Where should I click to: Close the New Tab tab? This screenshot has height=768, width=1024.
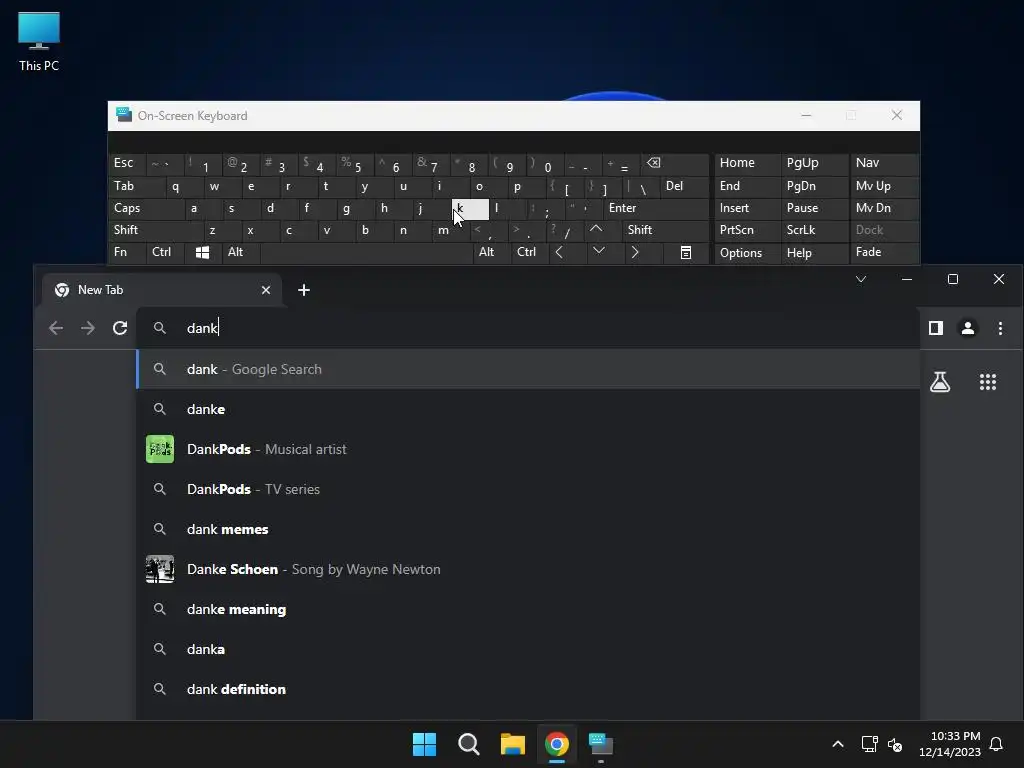tap(266, 290)
